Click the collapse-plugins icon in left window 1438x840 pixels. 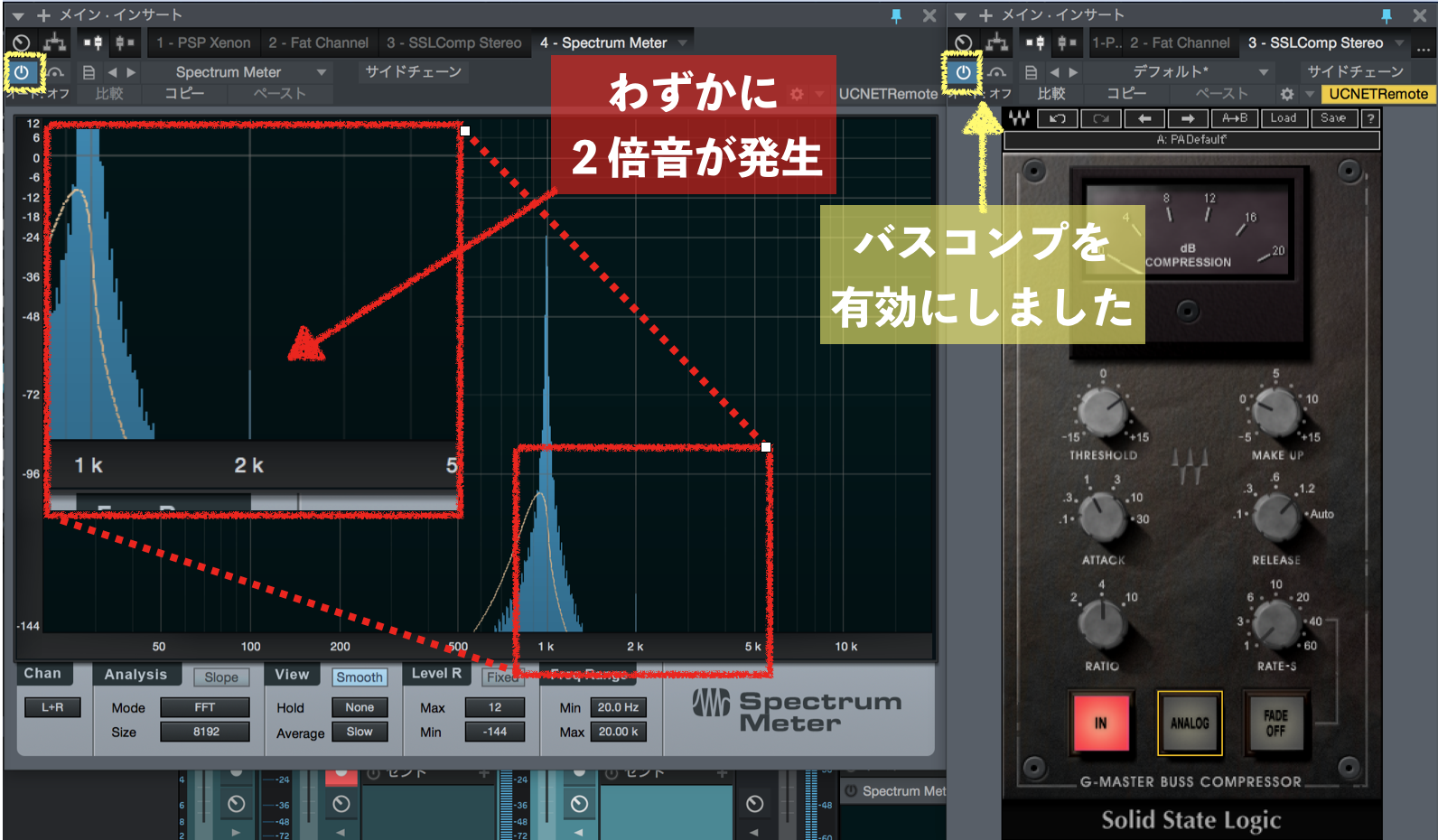click(x=126, y=42)
